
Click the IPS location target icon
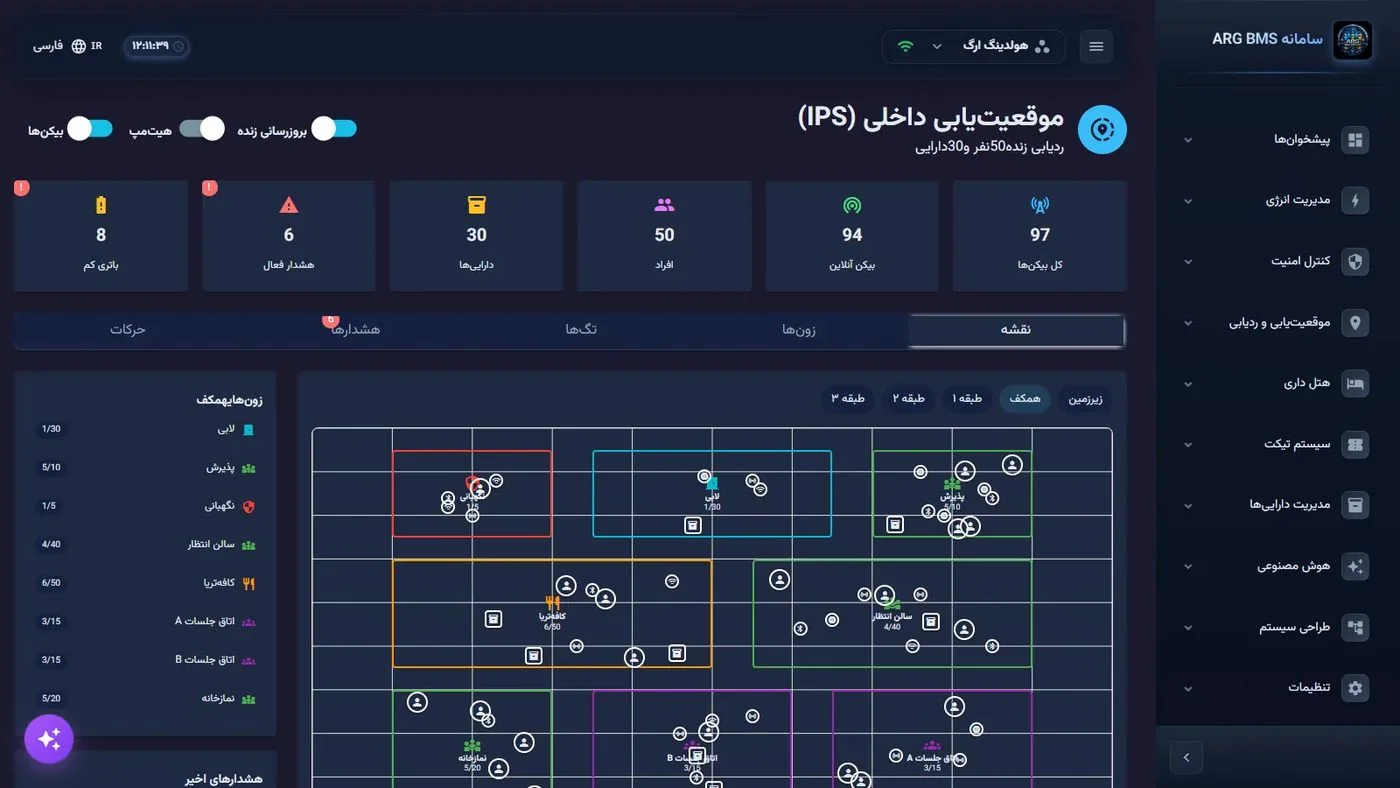pos(1102,130)
